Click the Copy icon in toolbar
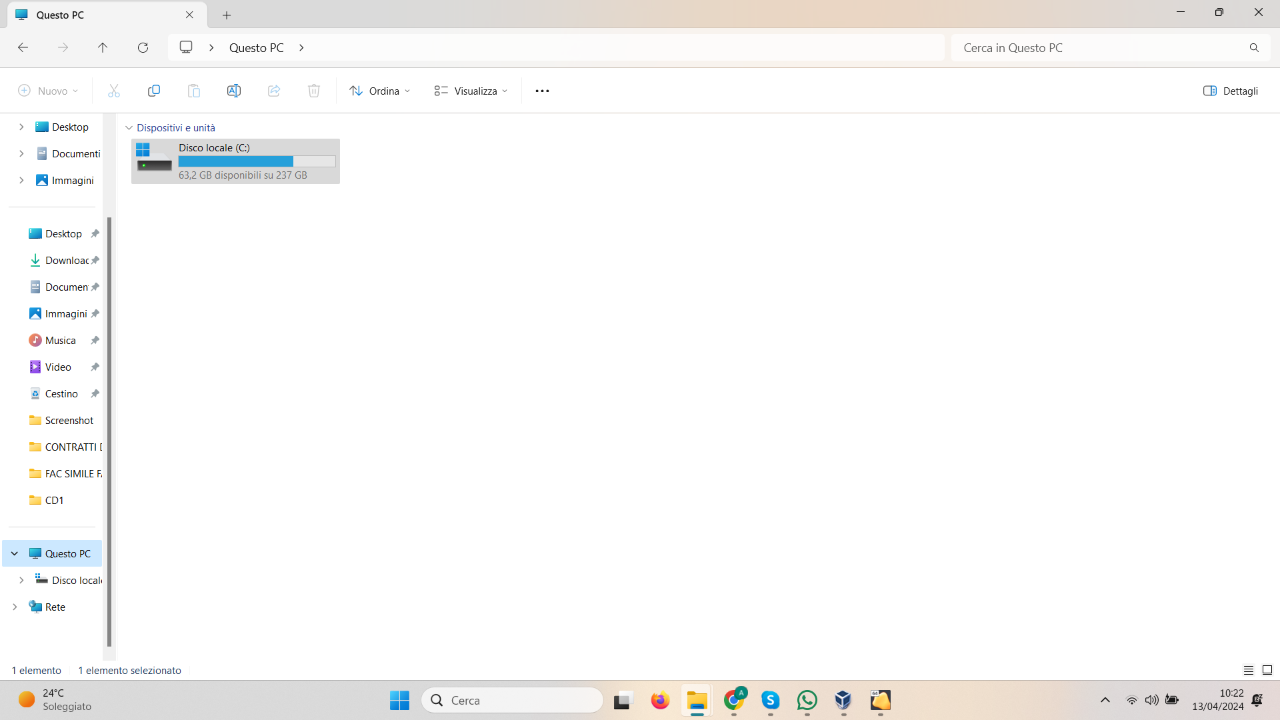1280x720 pixels. (x=154, y=91)
